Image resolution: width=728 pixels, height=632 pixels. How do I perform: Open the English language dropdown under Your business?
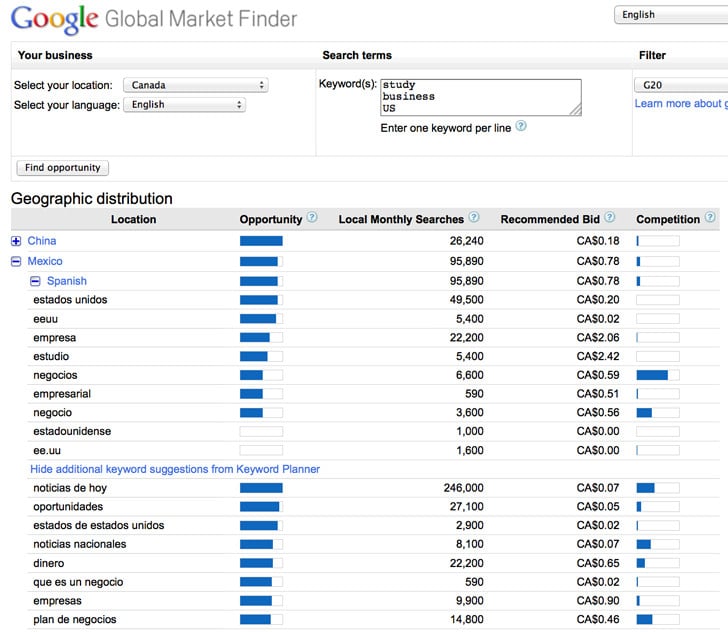pos(184,105)
